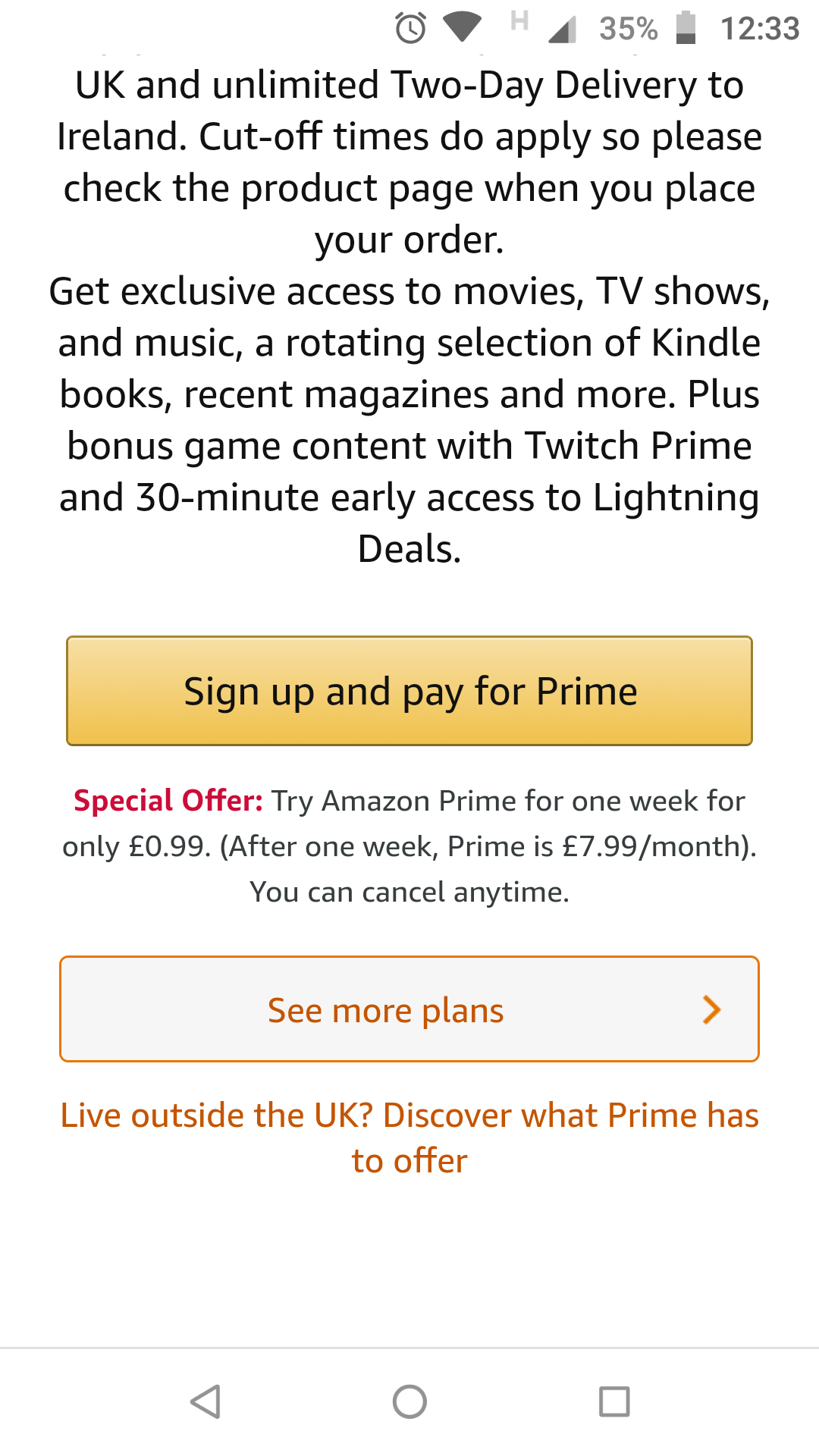Expand plans using the orange chevron arrow
Viewport: 819px width, 1456px height.
(x=711, y=1009)
